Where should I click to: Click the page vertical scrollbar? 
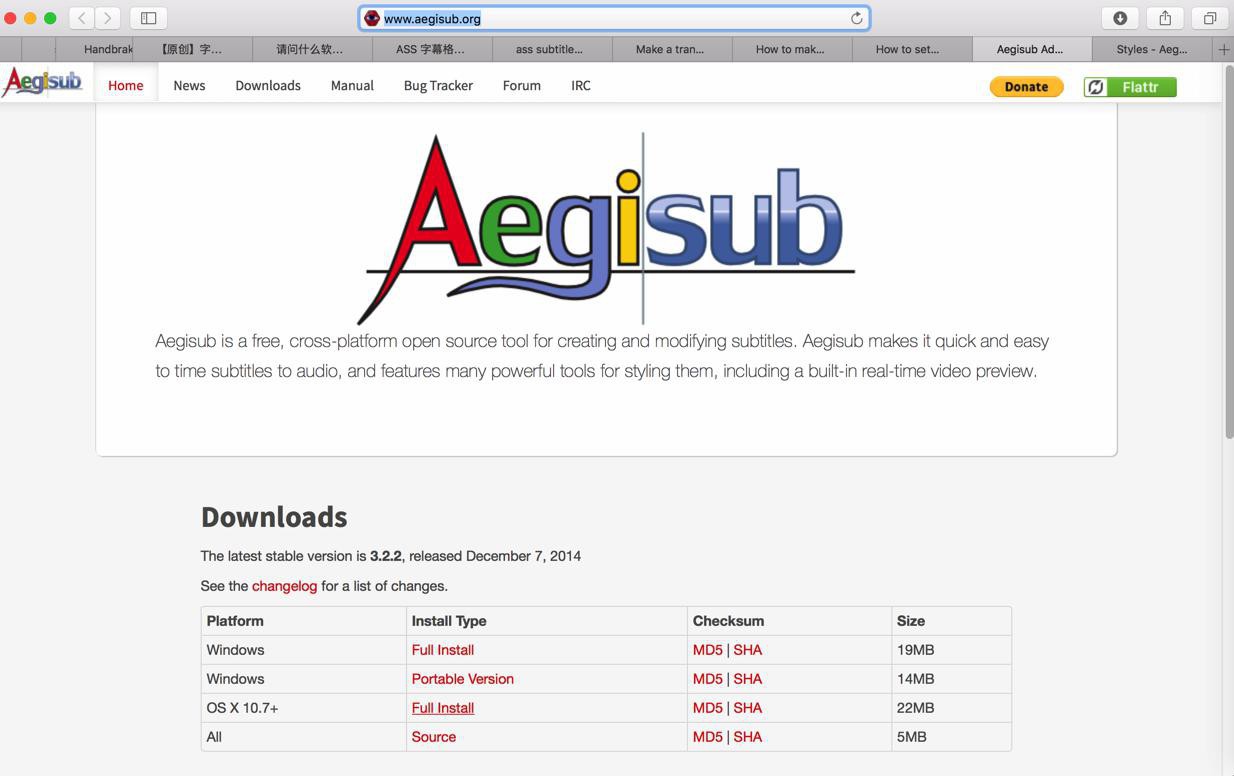(1228, 252)
